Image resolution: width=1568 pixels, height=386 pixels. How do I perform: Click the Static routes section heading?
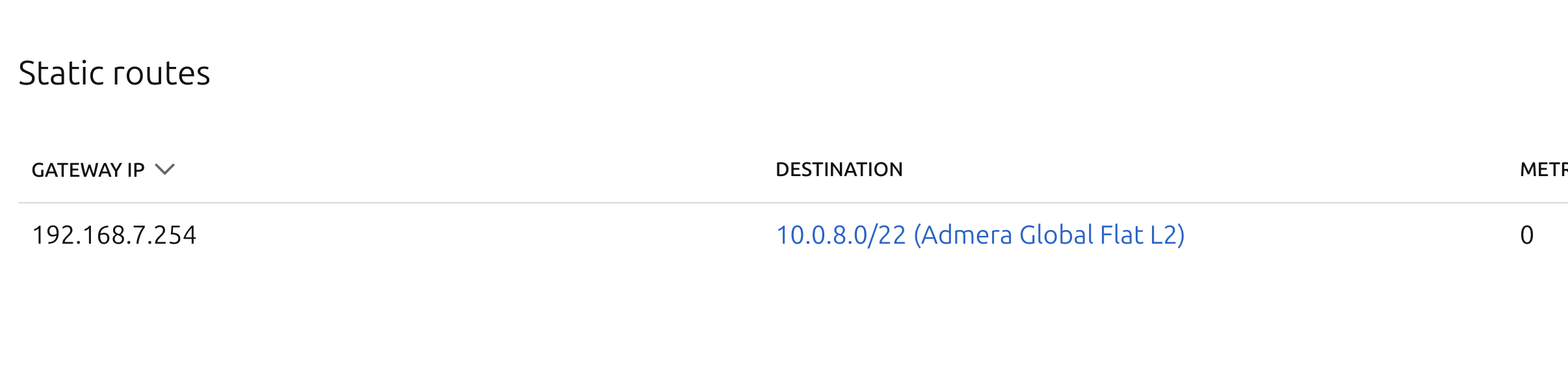pos(114,73)
